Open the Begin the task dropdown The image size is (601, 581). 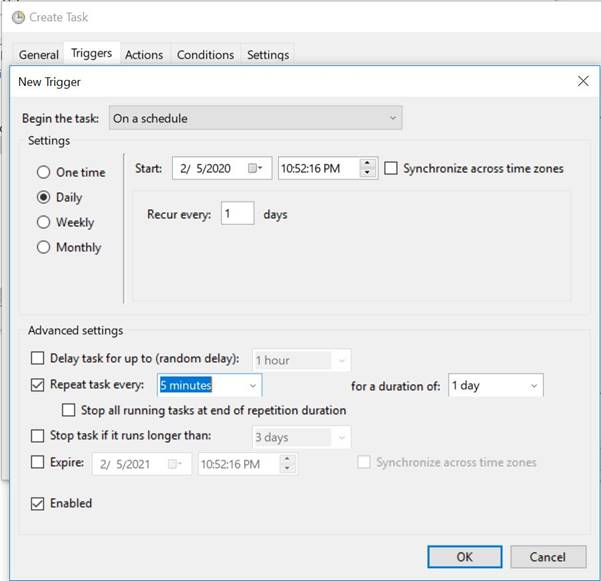[255, 118]
